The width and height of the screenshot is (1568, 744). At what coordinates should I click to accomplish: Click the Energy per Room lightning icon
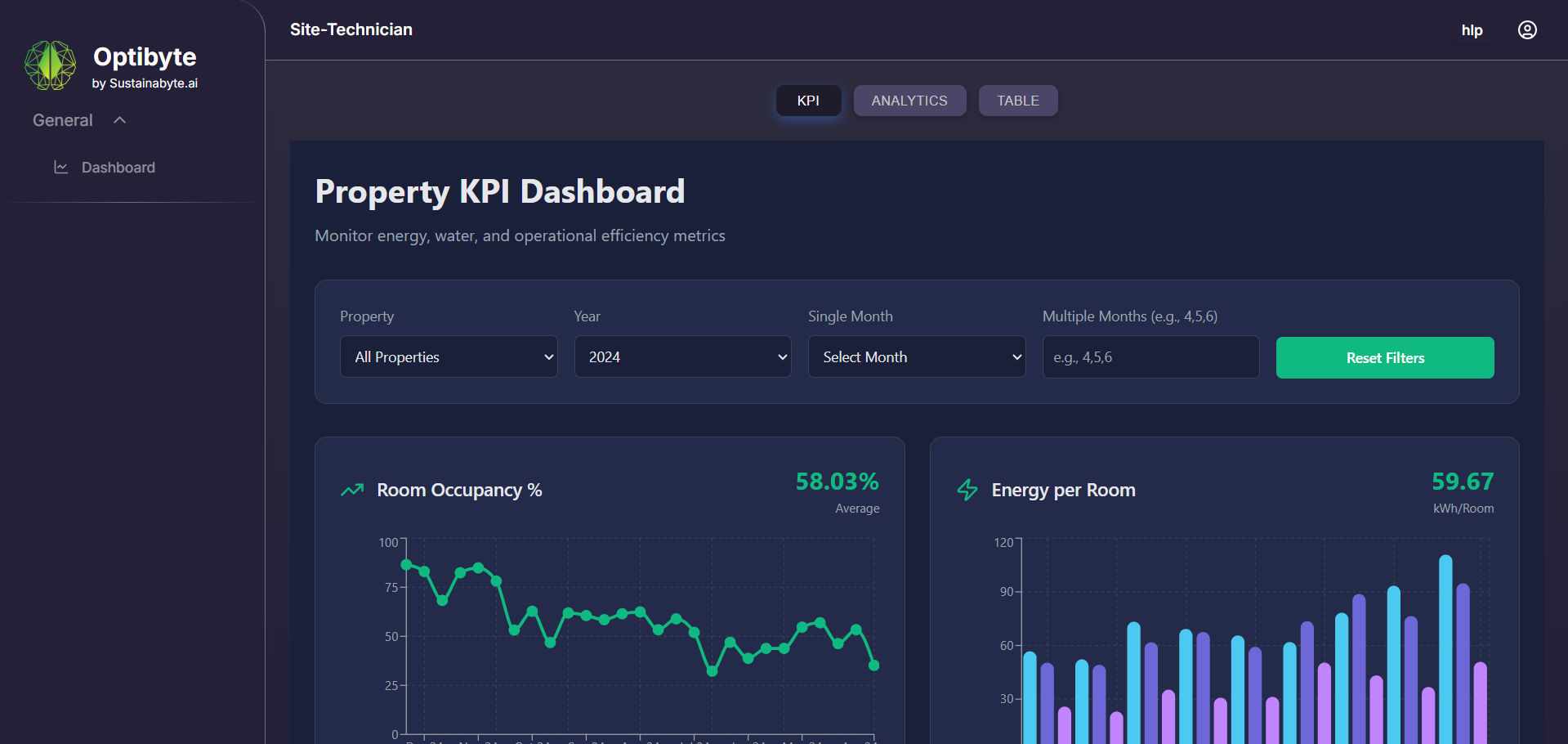coord(967,490)
